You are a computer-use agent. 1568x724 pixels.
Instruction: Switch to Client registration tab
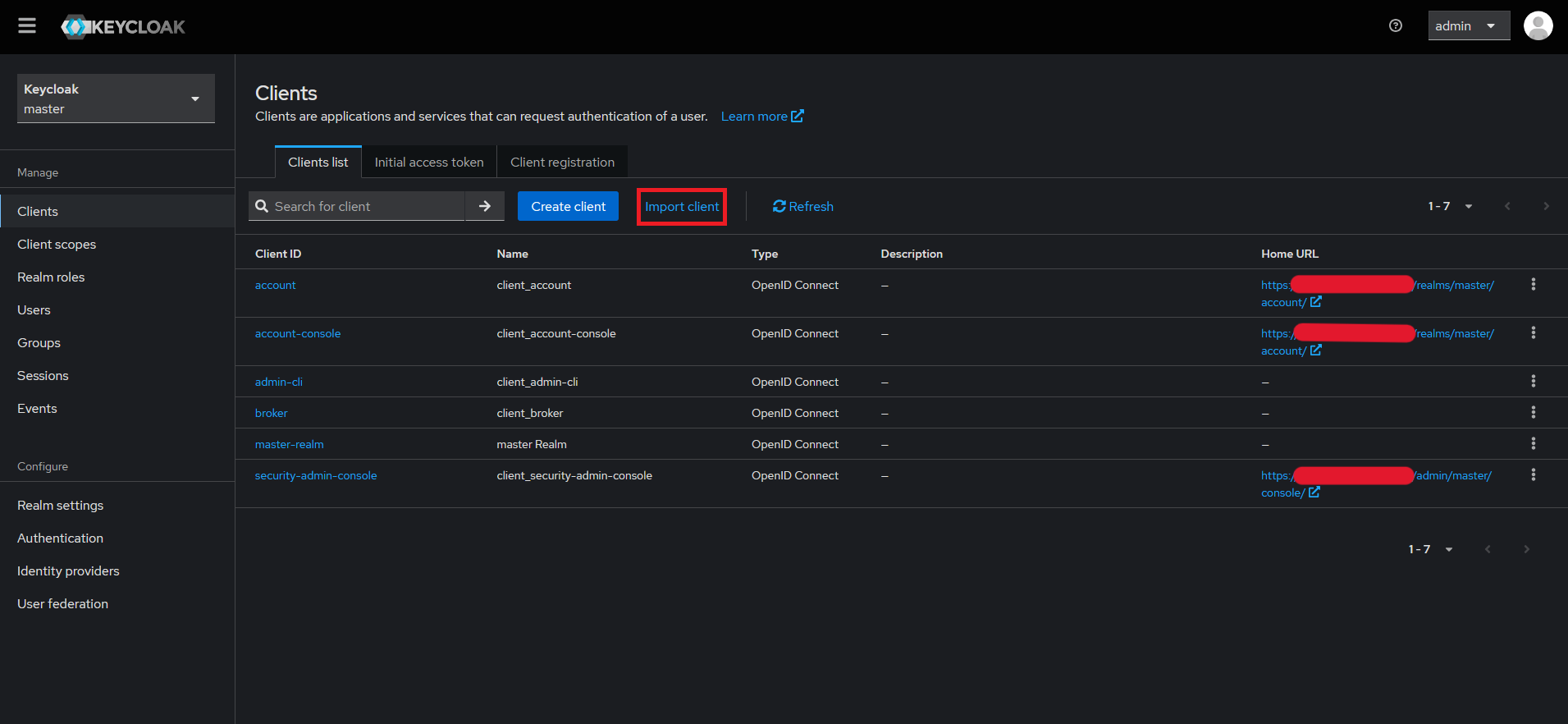coord(562,162)
